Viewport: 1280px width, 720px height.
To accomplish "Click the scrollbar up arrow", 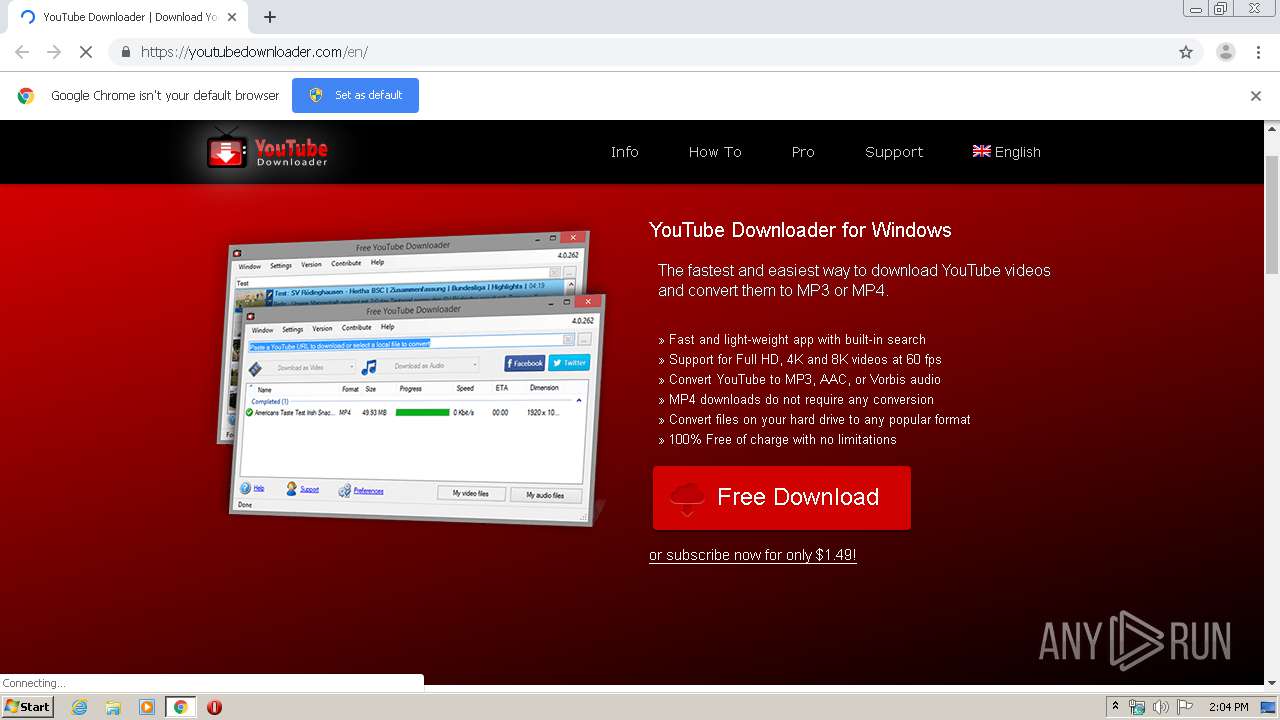I will pos(1272,128).
